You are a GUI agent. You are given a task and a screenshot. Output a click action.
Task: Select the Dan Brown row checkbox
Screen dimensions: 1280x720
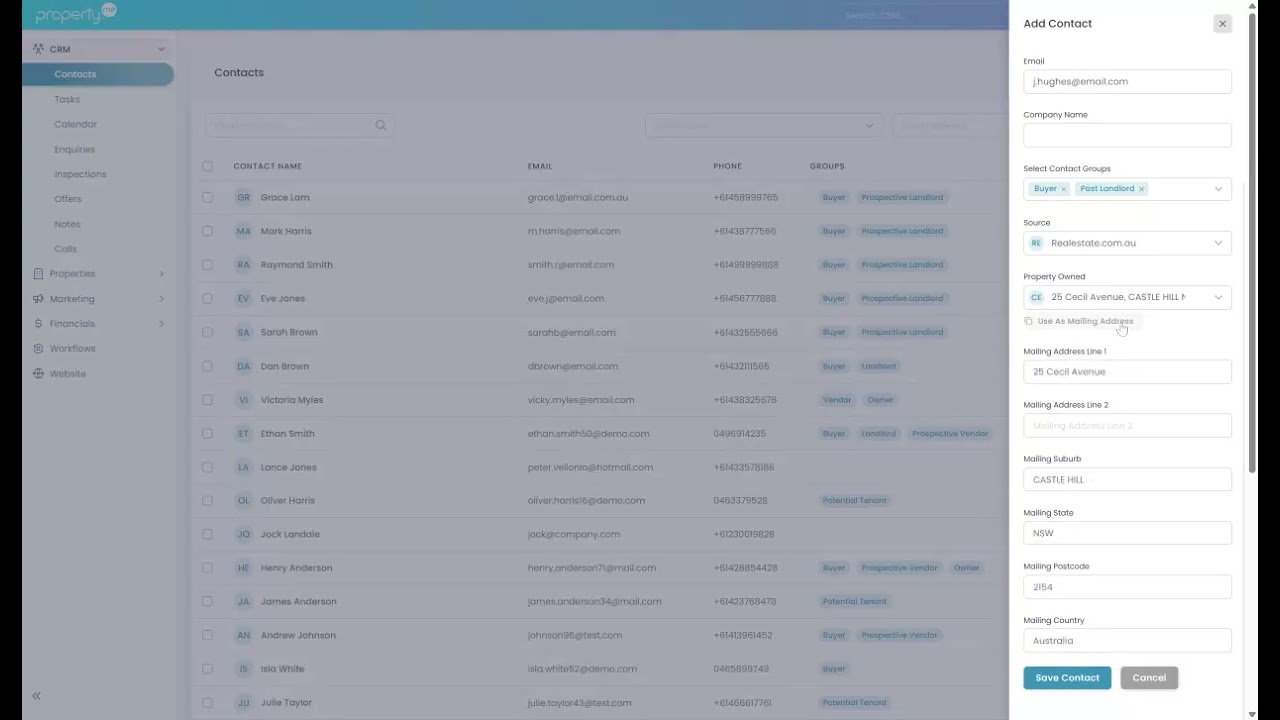(x=207, y=366)
